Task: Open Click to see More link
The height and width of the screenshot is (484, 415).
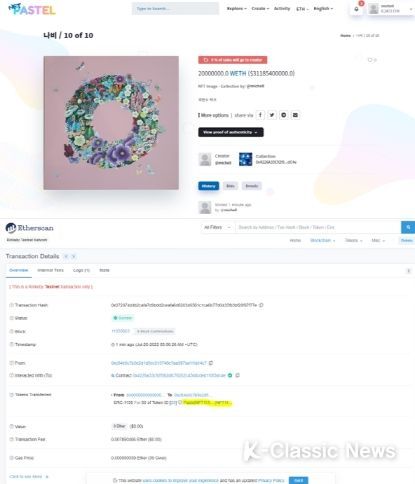Action: (29, 477)
